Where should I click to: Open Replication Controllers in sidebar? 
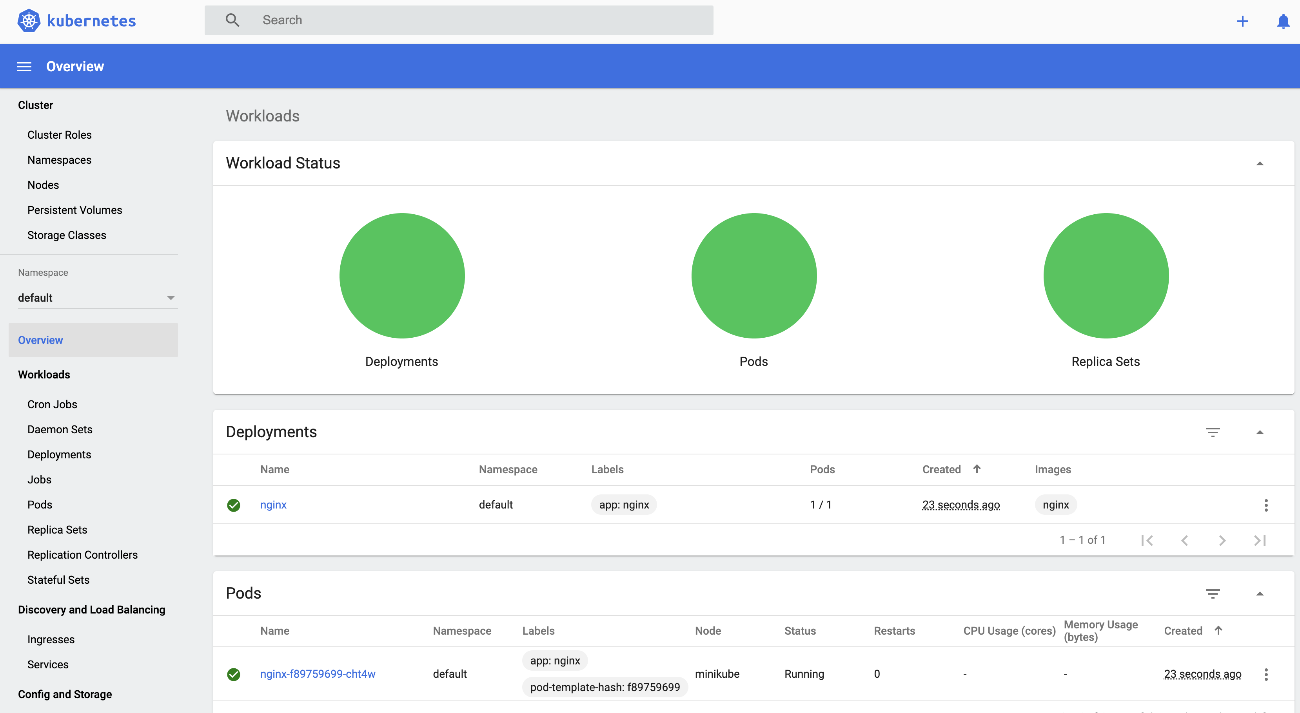click(x=82, y=554)
